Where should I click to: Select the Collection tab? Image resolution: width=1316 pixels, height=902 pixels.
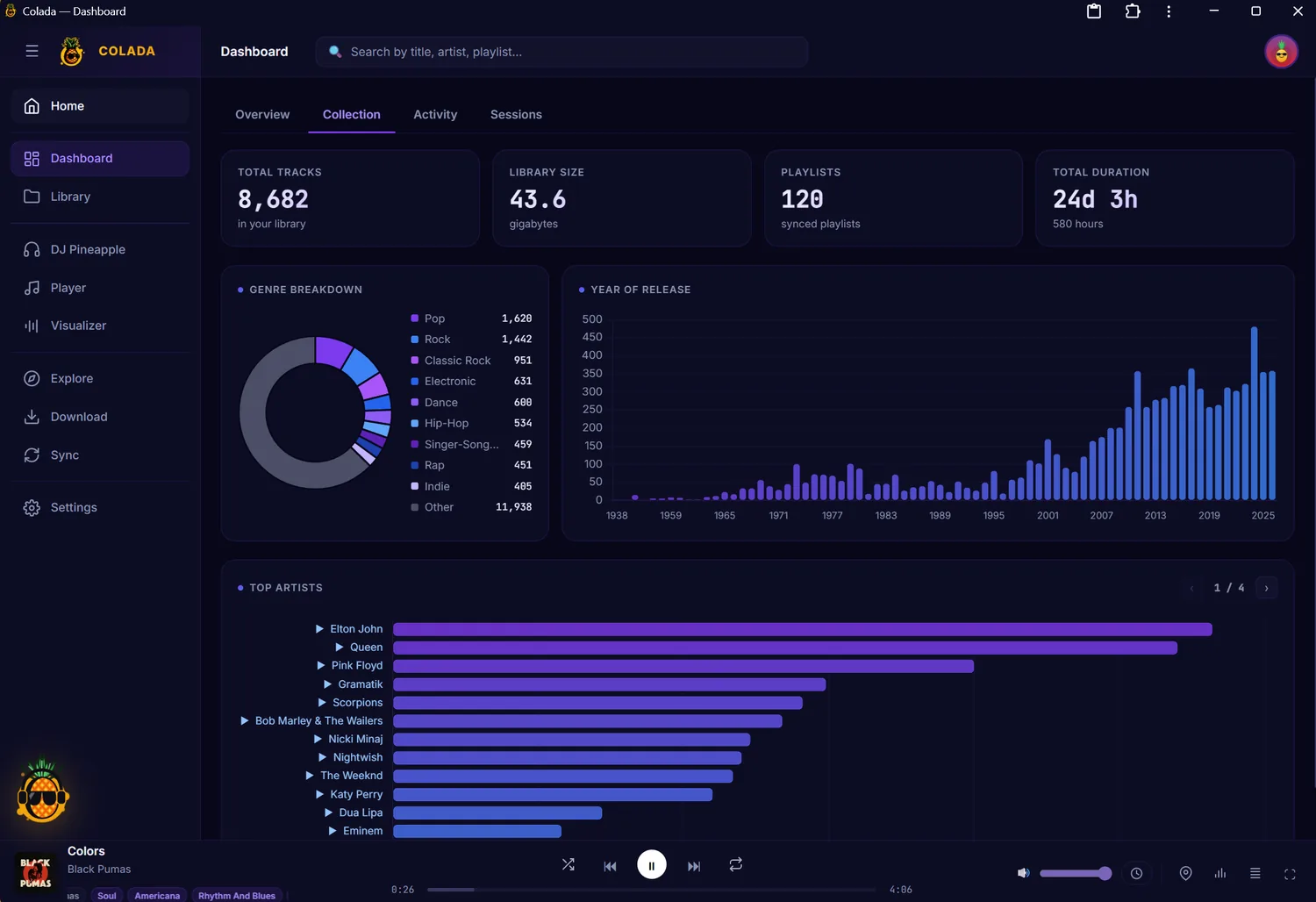(352, 115)
